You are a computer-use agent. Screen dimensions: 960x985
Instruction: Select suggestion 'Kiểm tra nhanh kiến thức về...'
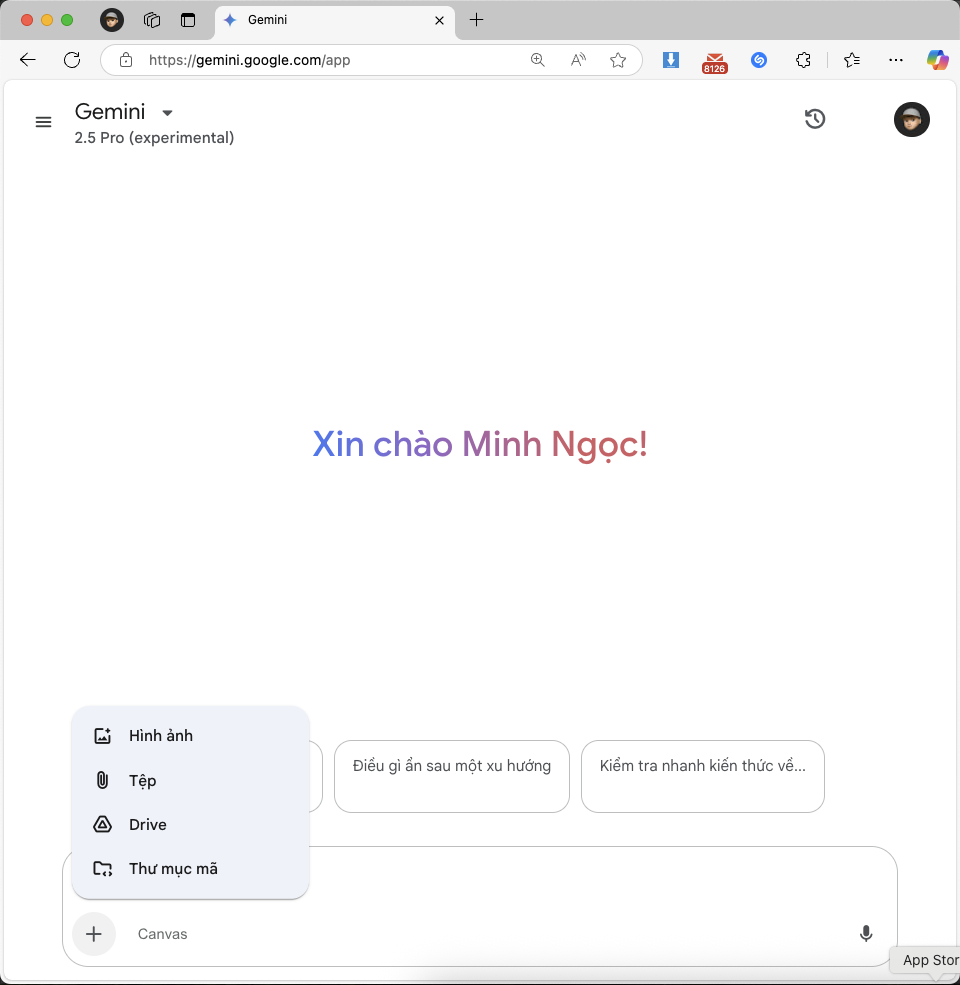pos(702,776)
